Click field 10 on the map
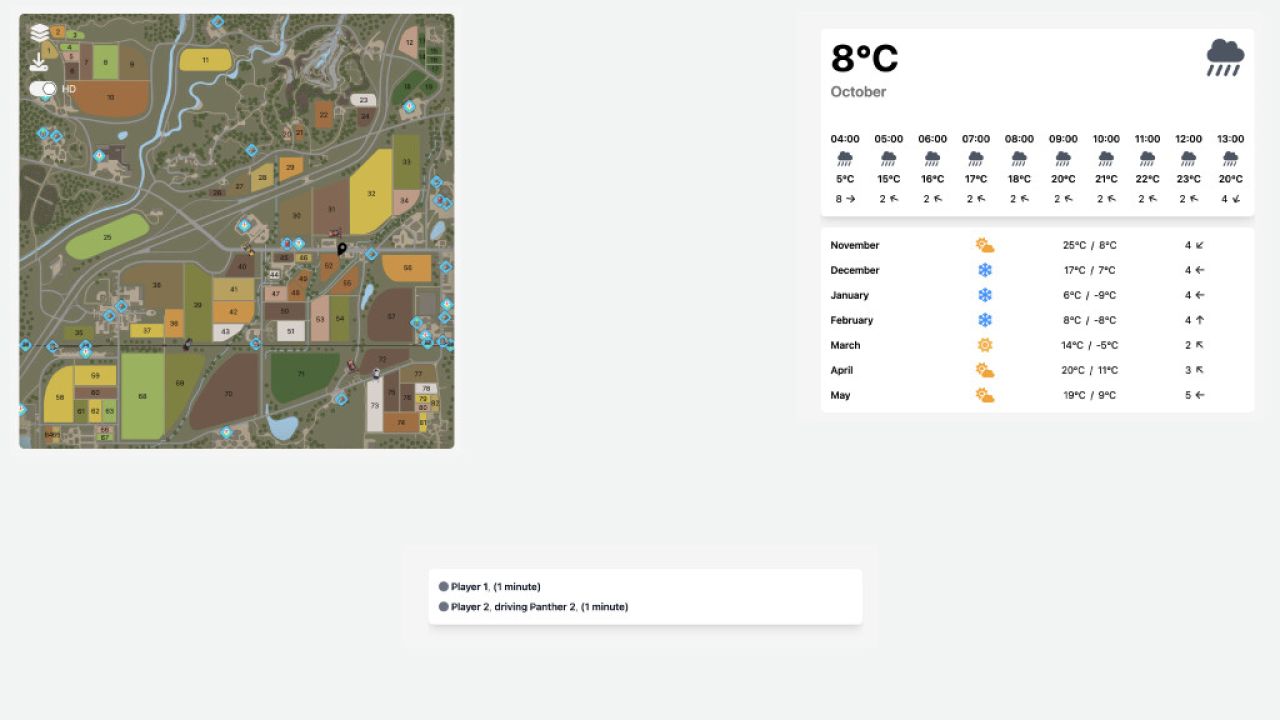The width and height of the screenshot is (1280, 720). point(112,97)
